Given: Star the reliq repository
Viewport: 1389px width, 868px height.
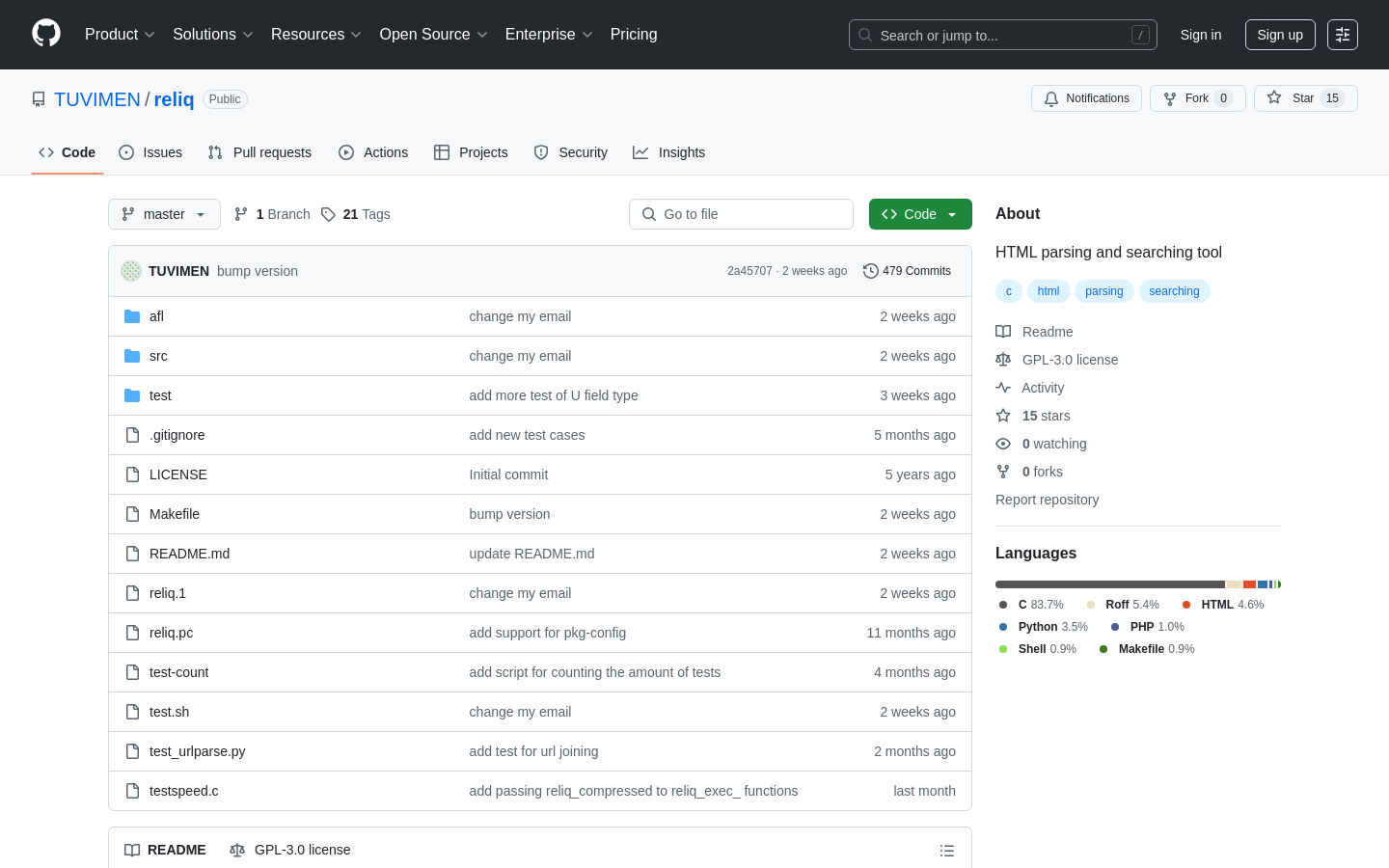Looking at the screenshot, I should point(1305,98).
